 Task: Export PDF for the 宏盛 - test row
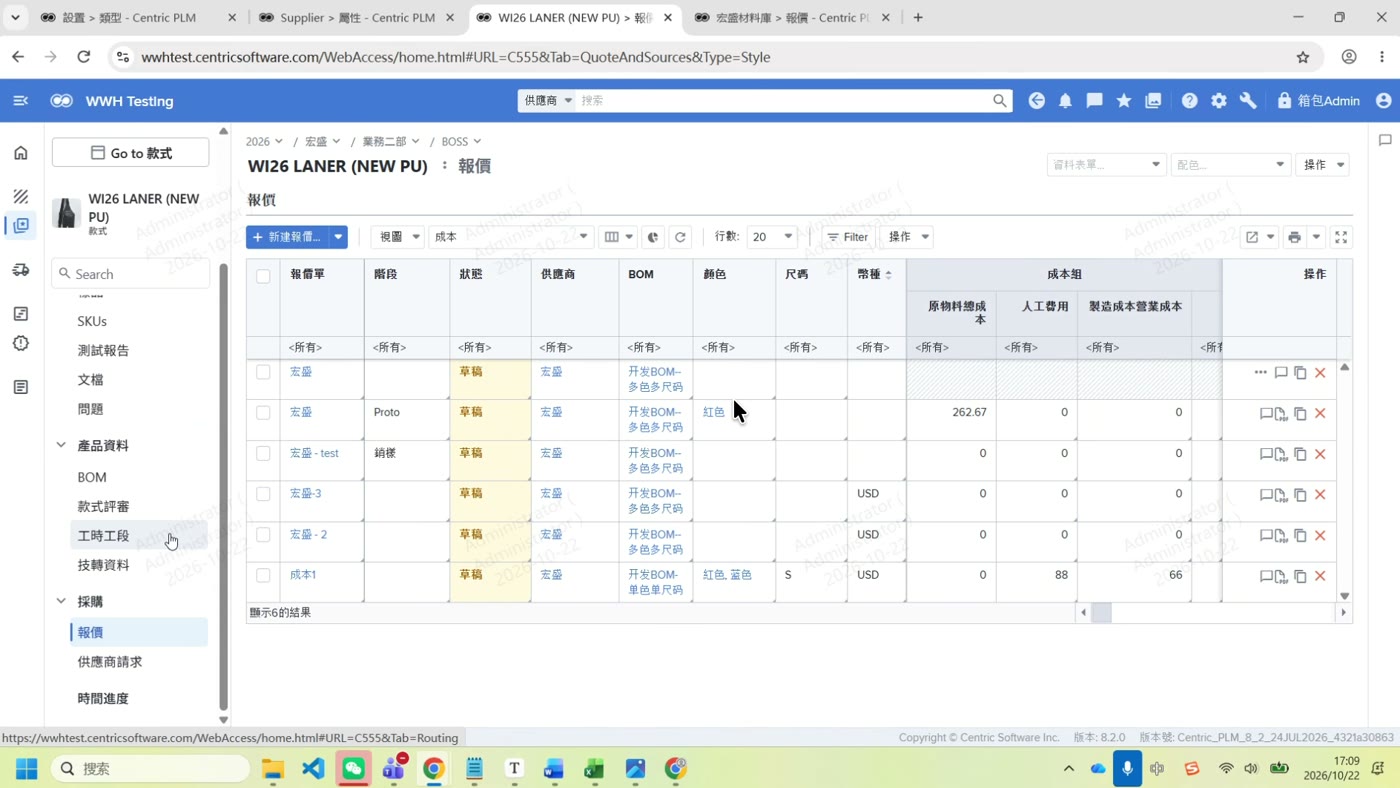pyautogui.click(x=1281, y=454)
